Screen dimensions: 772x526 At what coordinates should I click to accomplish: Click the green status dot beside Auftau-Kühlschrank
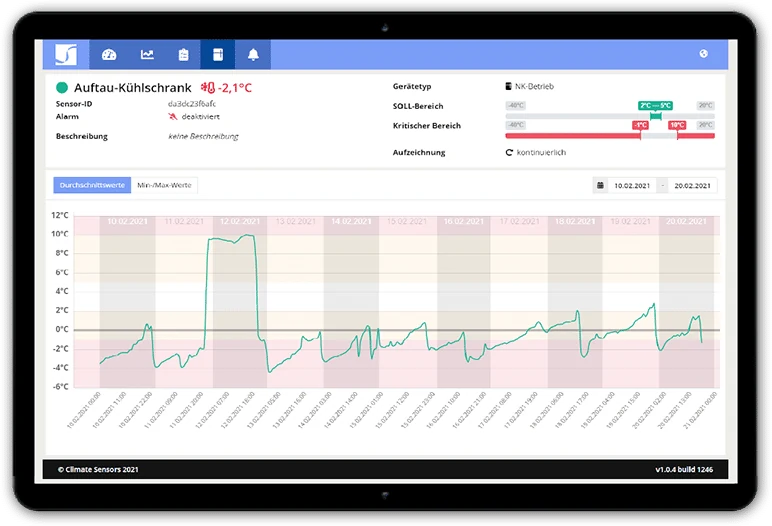[x=62, y=88]
